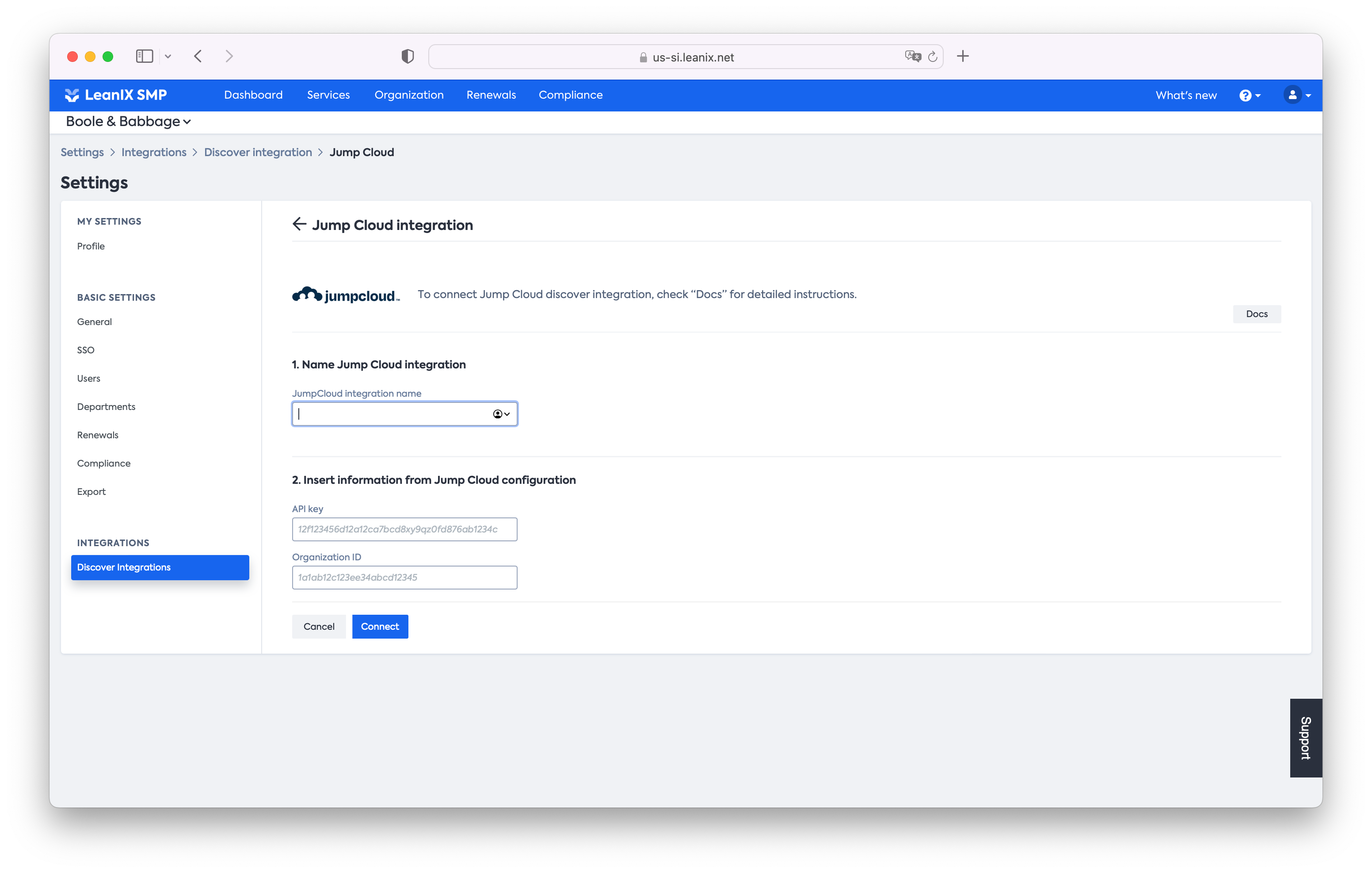Select Compliance in the settings sidebar

(x=104, y=463)
